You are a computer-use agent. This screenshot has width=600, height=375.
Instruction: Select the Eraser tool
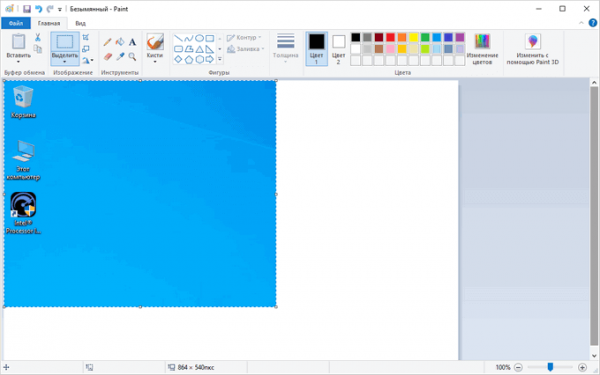tap(108, 57)
